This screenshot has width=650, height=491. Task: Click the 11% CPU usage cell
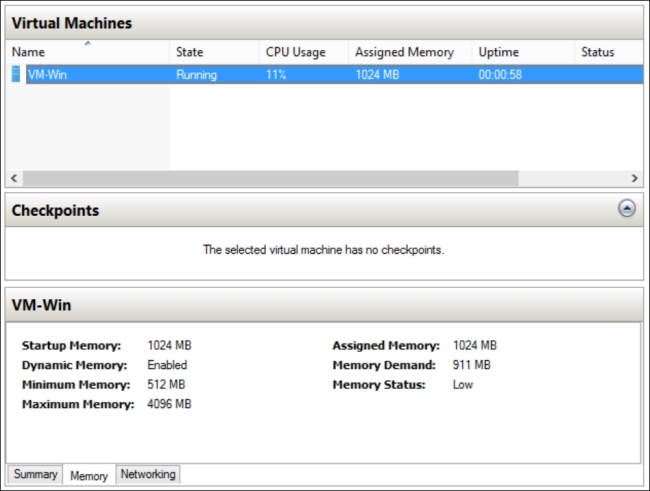(x=277, y=75)
